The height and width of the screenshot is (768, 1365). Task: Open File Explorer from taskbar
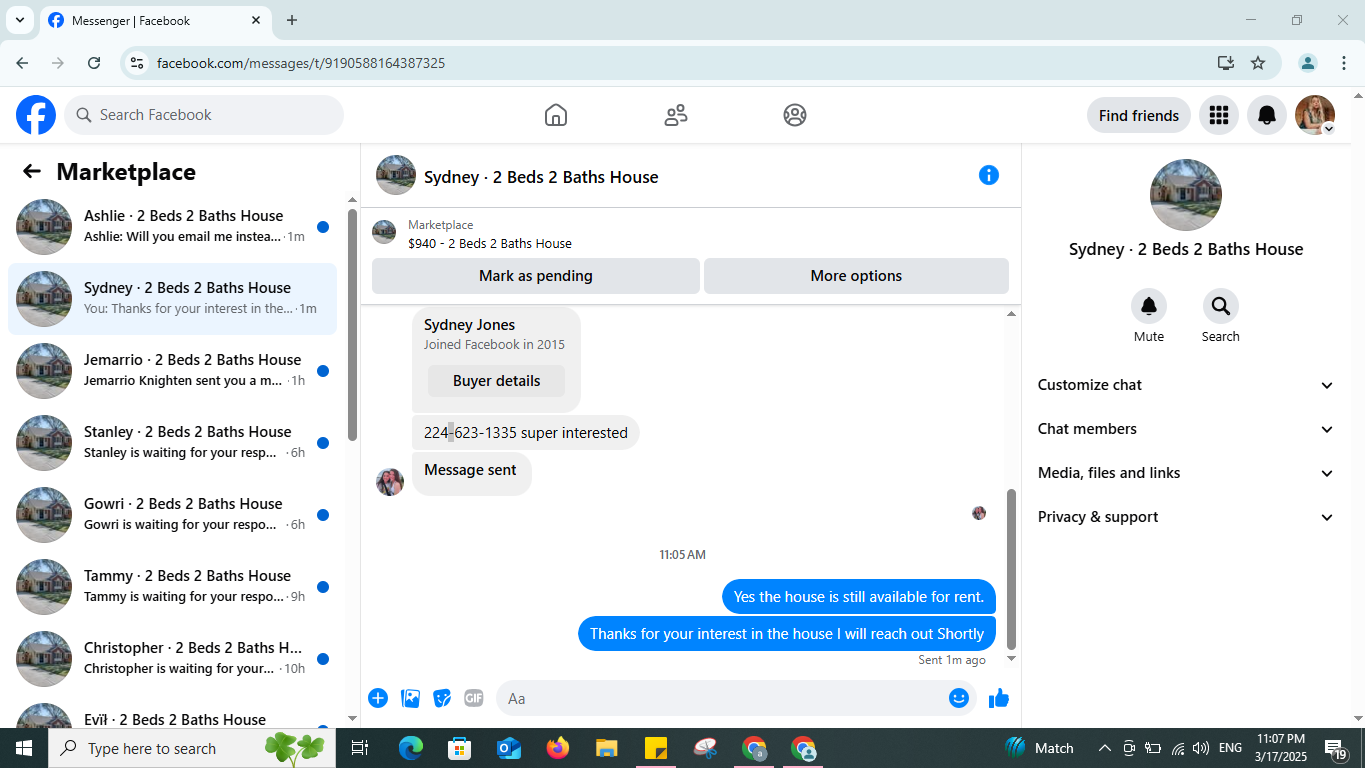(x=607, y=748)
